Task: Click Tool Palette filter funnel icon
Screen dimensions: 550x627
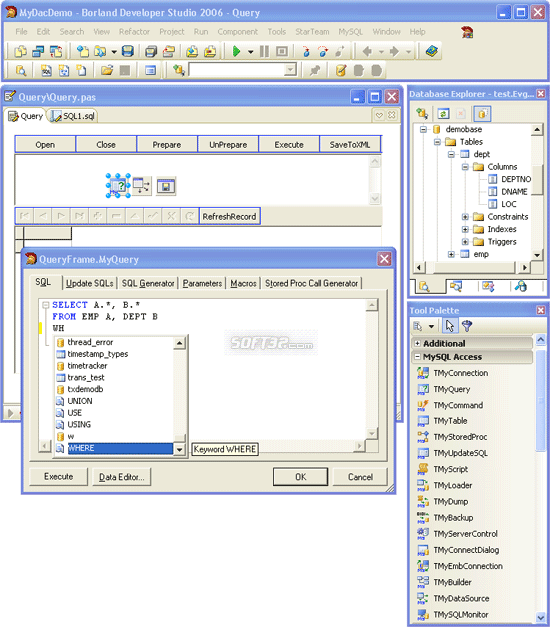Action: [467, 326]
